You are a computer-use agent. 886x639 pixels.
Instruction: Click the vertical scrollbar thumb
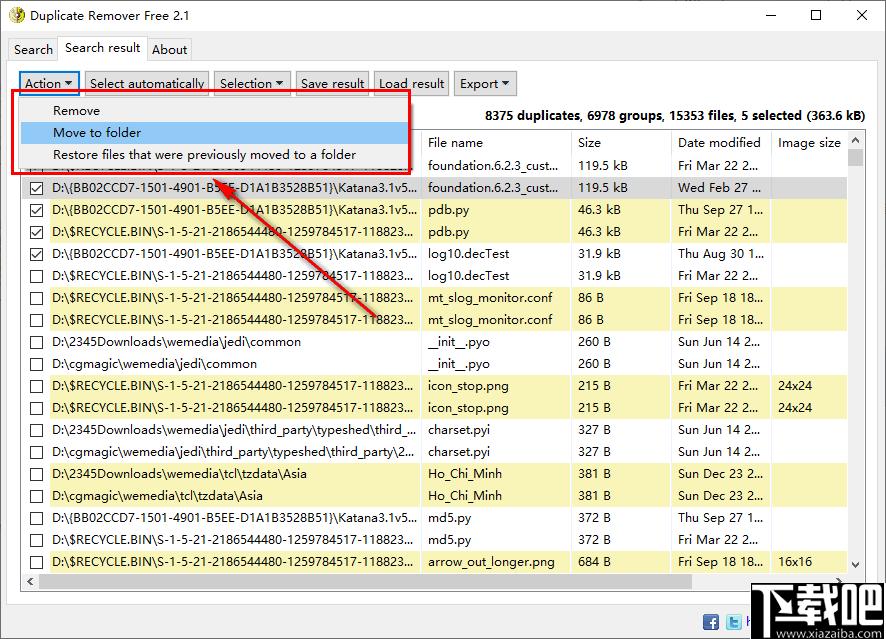855,158
